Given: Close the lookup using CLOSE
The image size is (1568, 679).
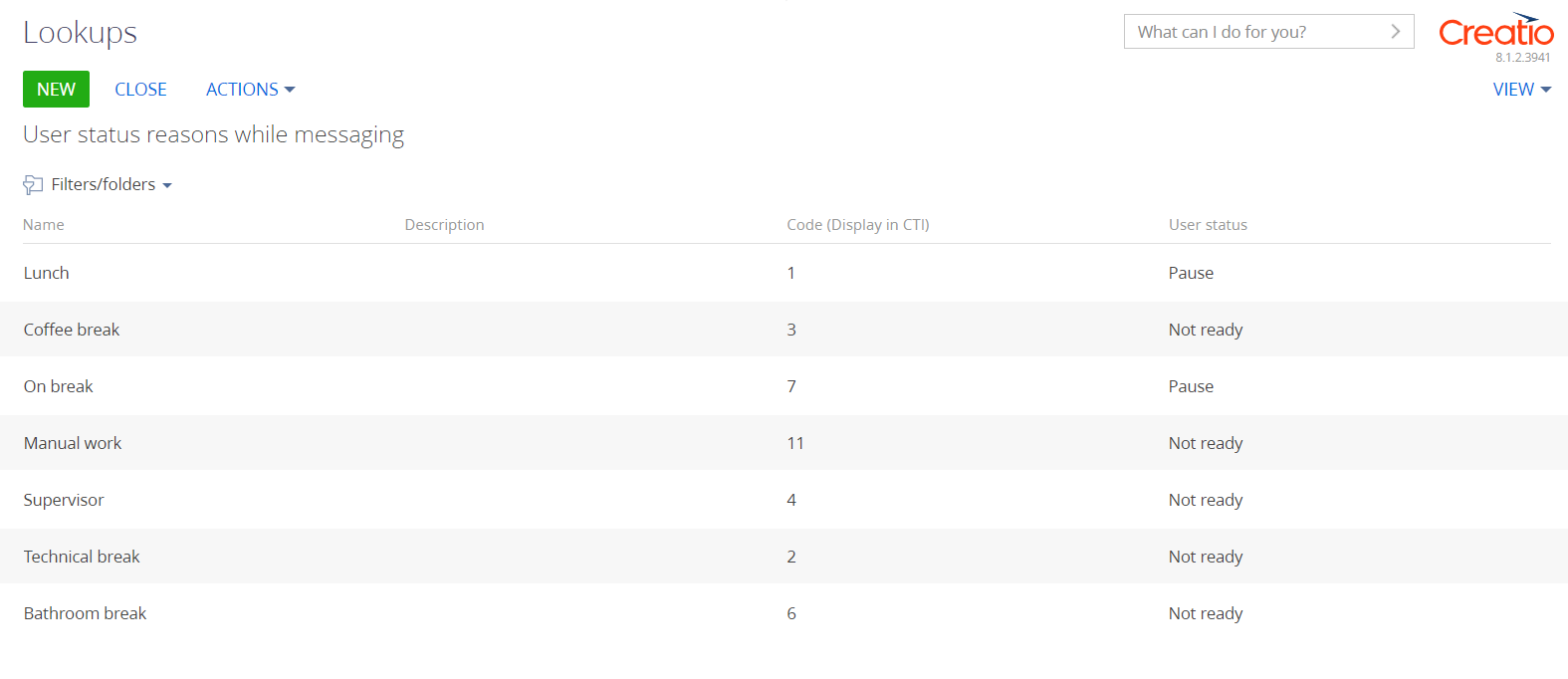Looking at the screenshot, I should click(x=140, y=90).
